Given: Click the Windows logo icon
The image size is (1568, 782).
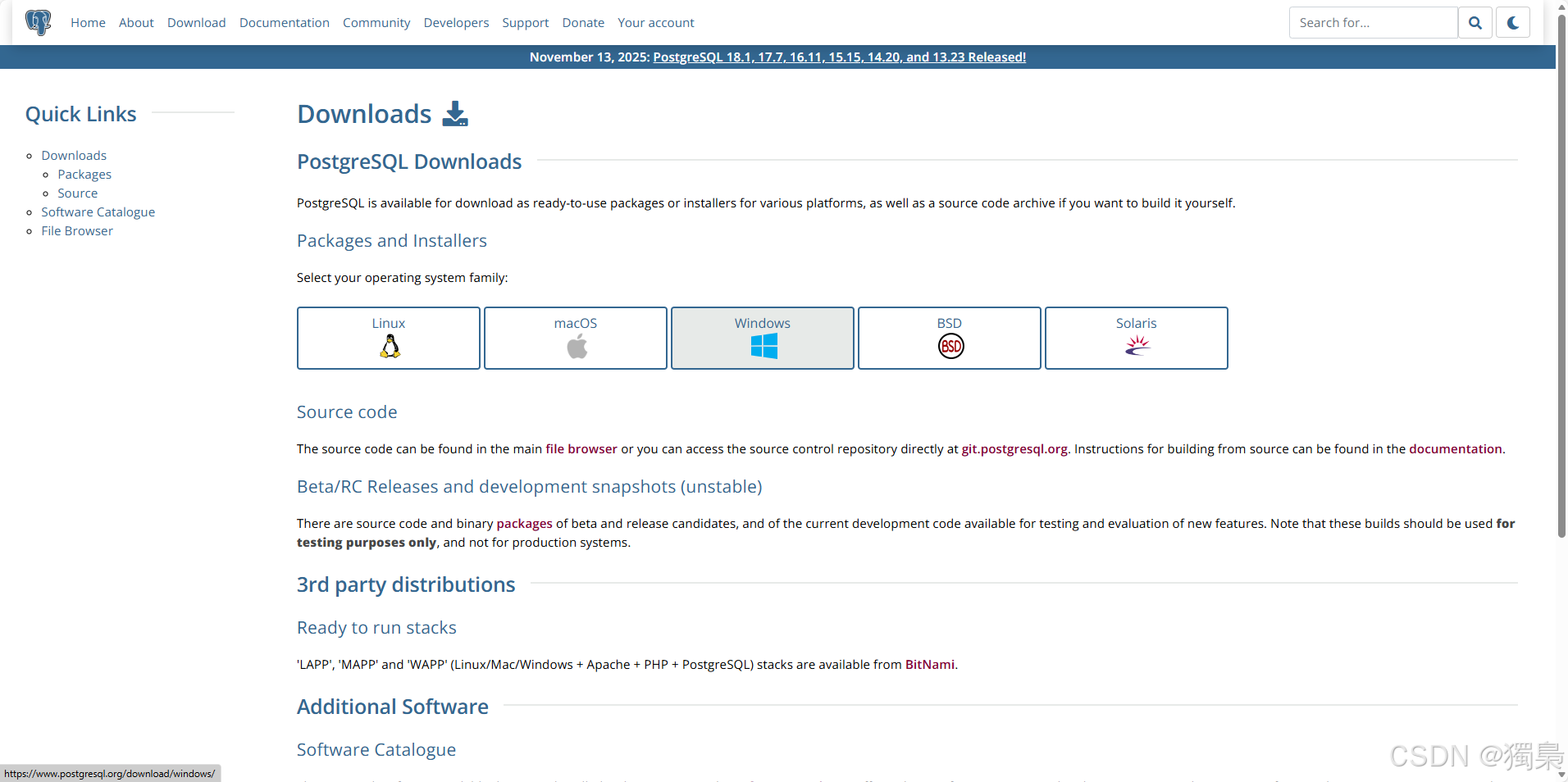Looking at the screenshot, I should click(x=763, y=347).
